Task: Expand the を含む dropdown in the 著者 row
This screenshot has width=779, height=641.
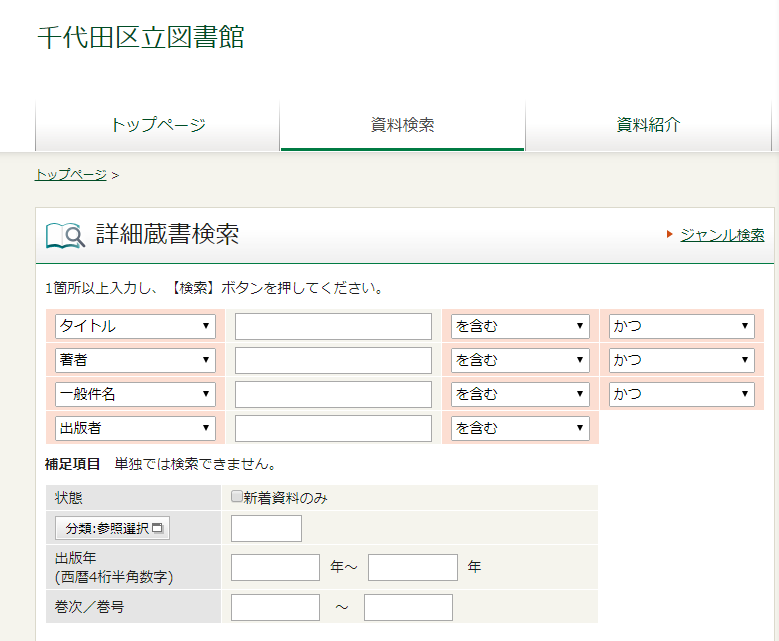Action: pyautogui.click(x=520, y=360)
